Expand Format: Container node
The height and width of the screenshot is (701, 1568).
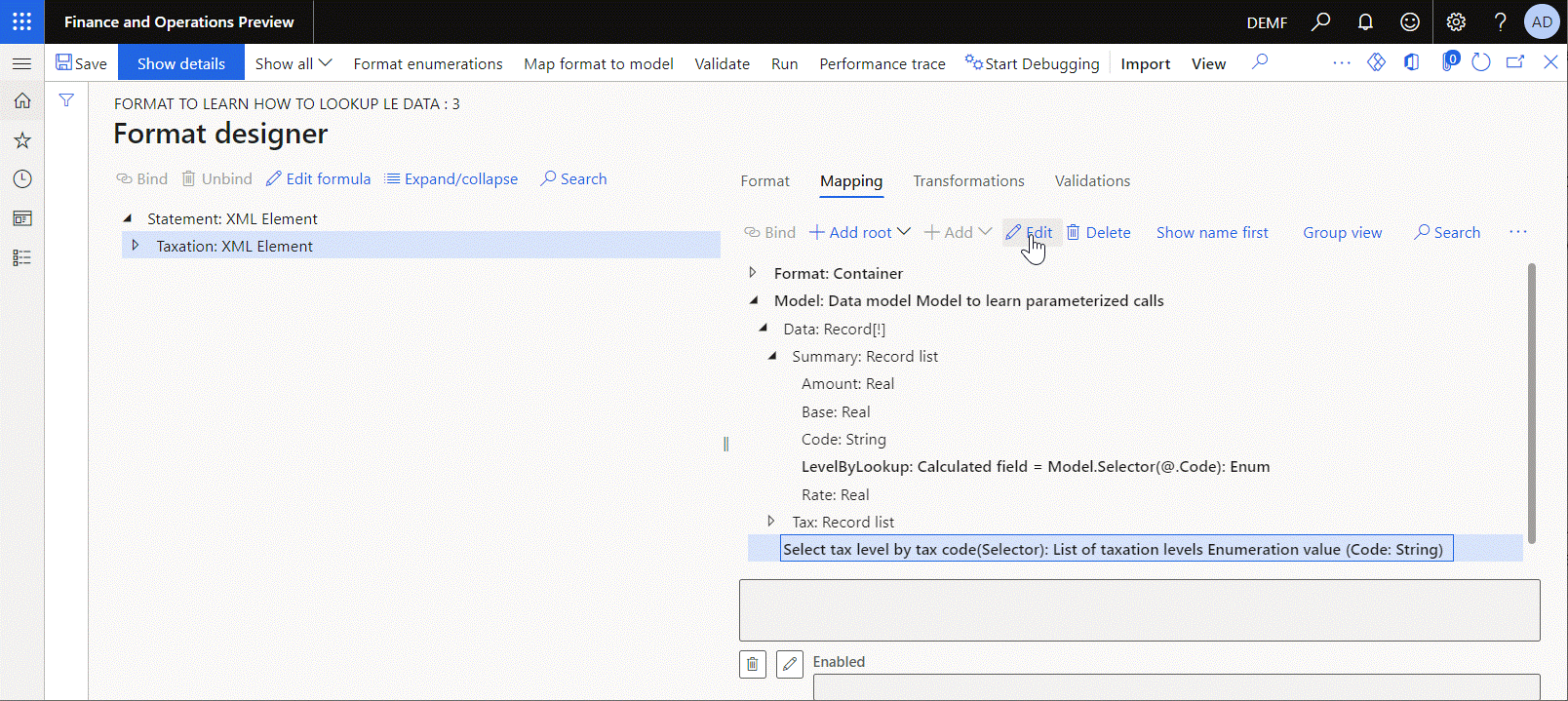pos(753,272)
